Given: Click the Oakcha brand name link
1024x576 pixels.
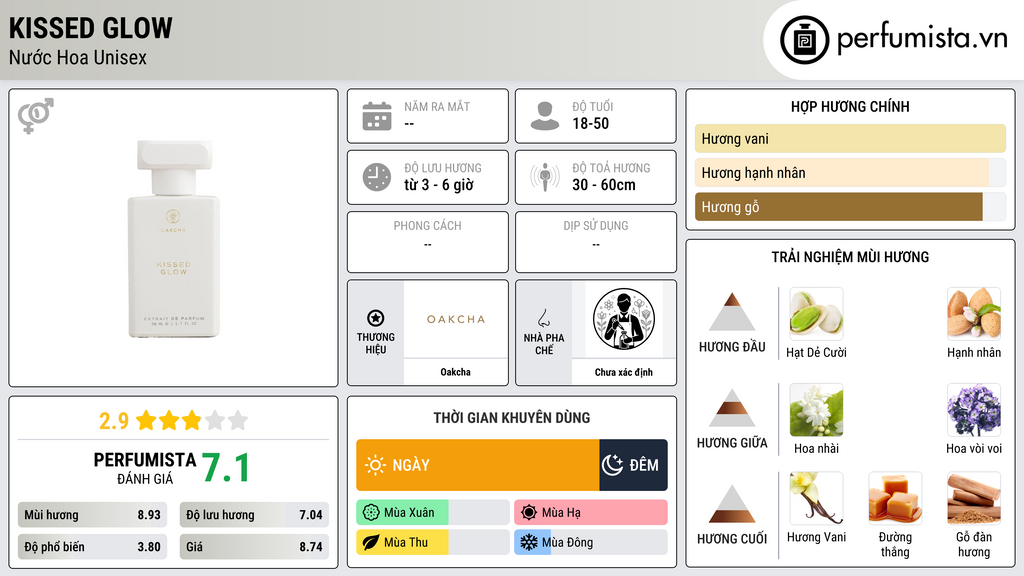Looking at the screenshot, I should [455, 372].
